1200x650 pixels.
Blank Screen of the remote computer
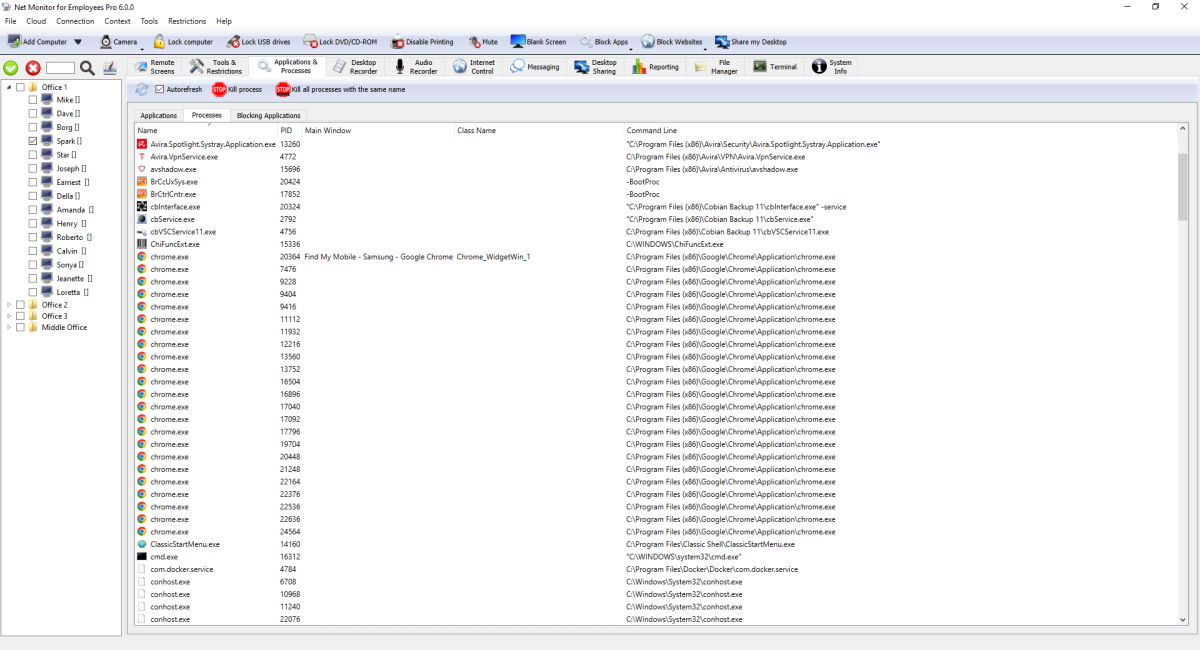[x=536, y=41]
